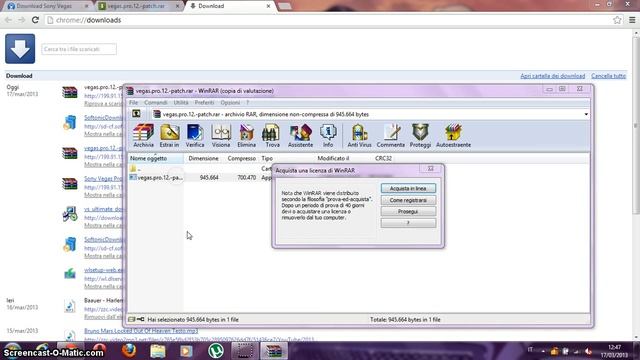Screen dimensions: 640x360
Task: Sort by Nome oggetto column header
Action: pyautogui.click(x=156, y=158)
